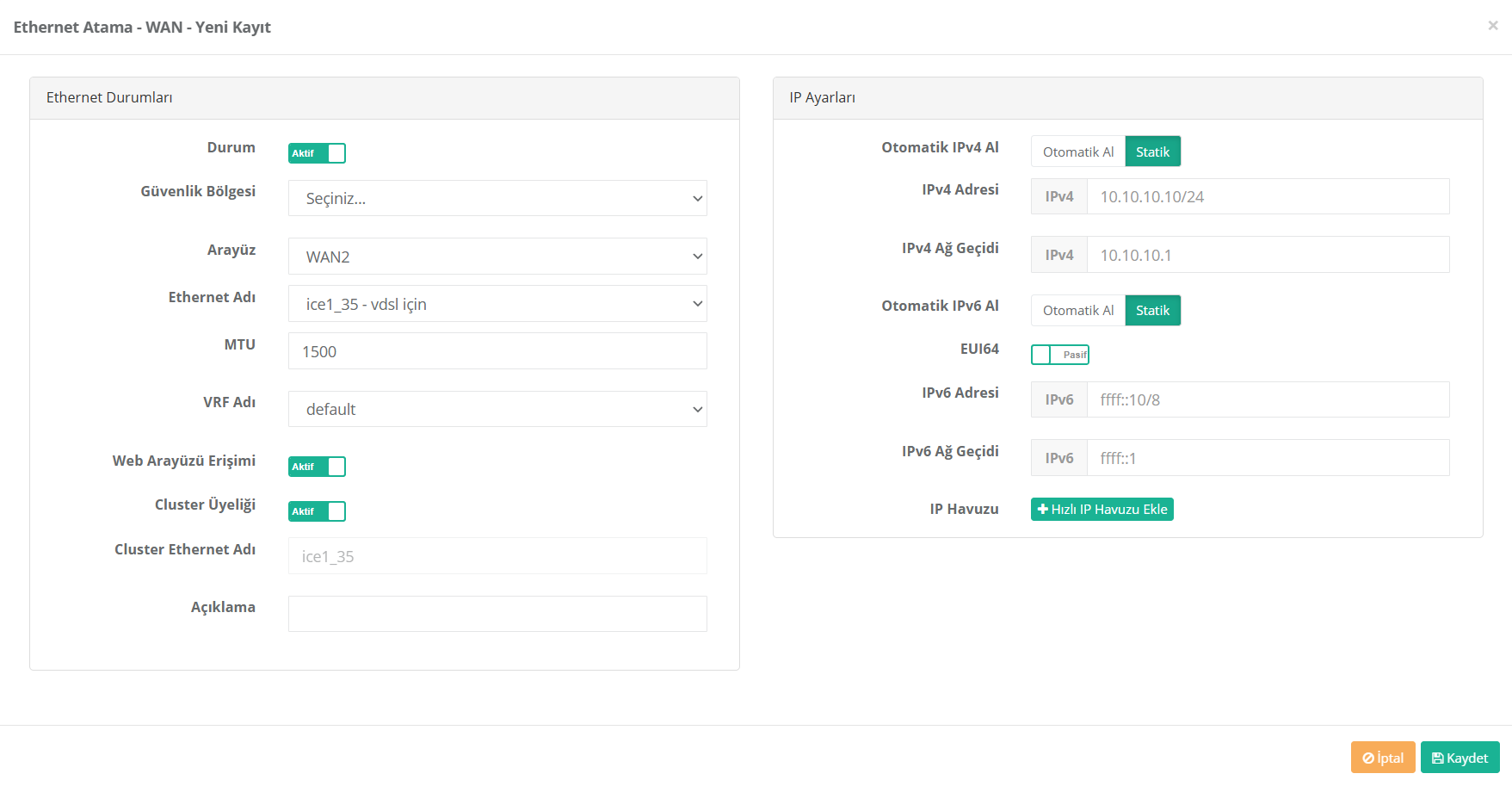The height and width of the screenshot is (786, 1512).
Task: Click the Açıklama text field
Action: (497, 614)
